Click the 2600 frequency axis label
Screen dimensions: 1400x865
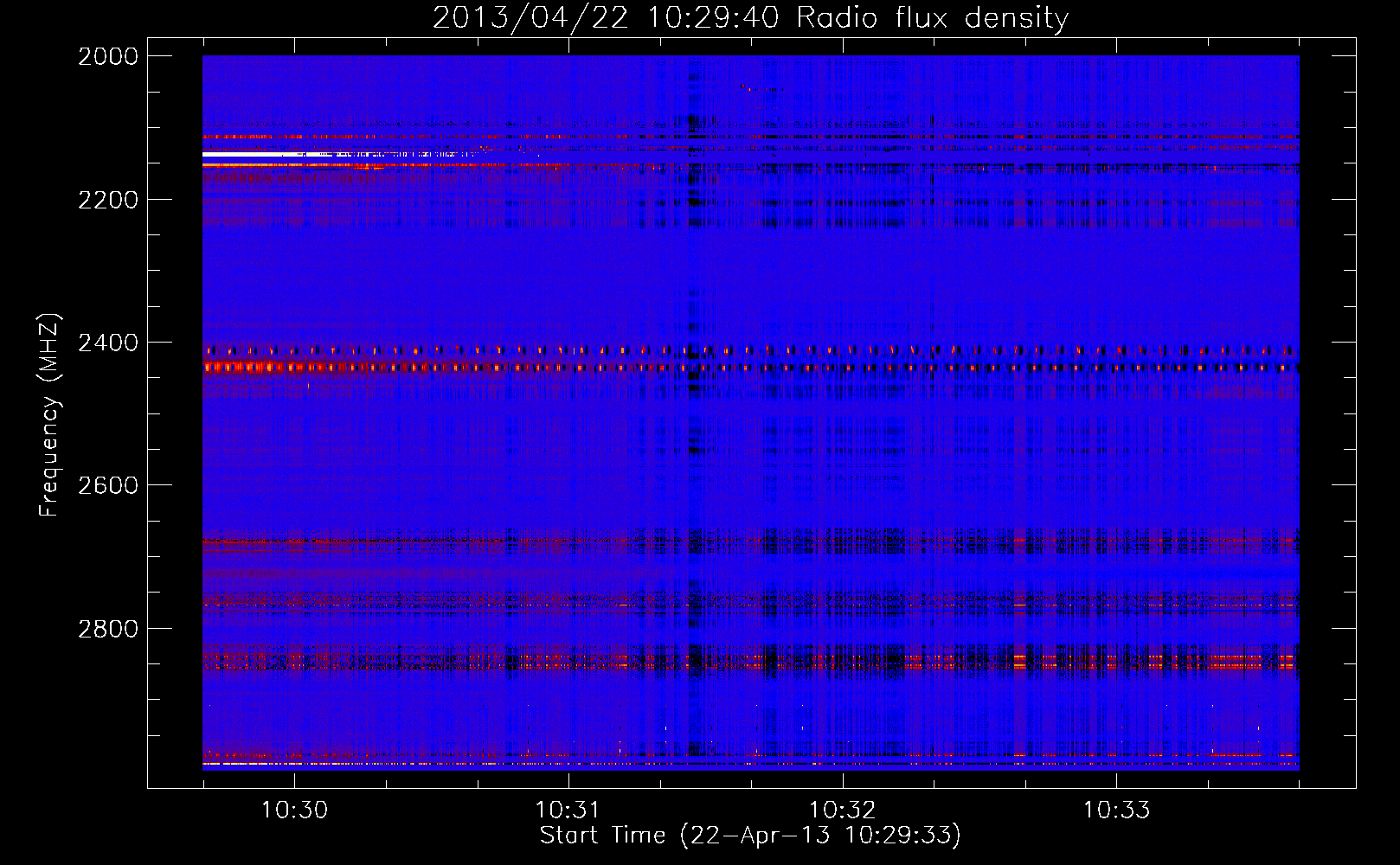point(108,485)
